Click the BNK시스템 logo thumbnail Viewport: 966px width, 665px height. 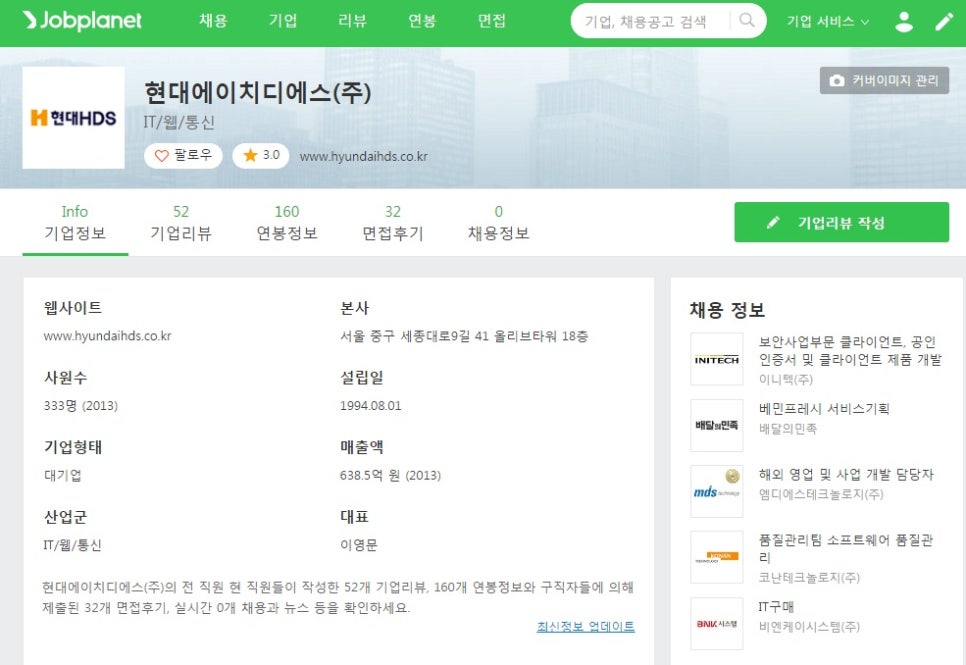(716, 624)
